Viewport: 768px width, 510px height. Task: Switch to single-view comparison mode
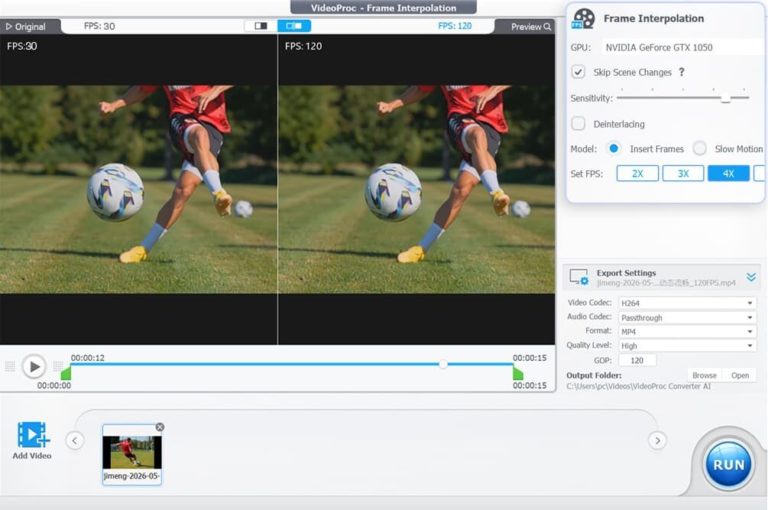pyautogui.click(x=261, y=26)
